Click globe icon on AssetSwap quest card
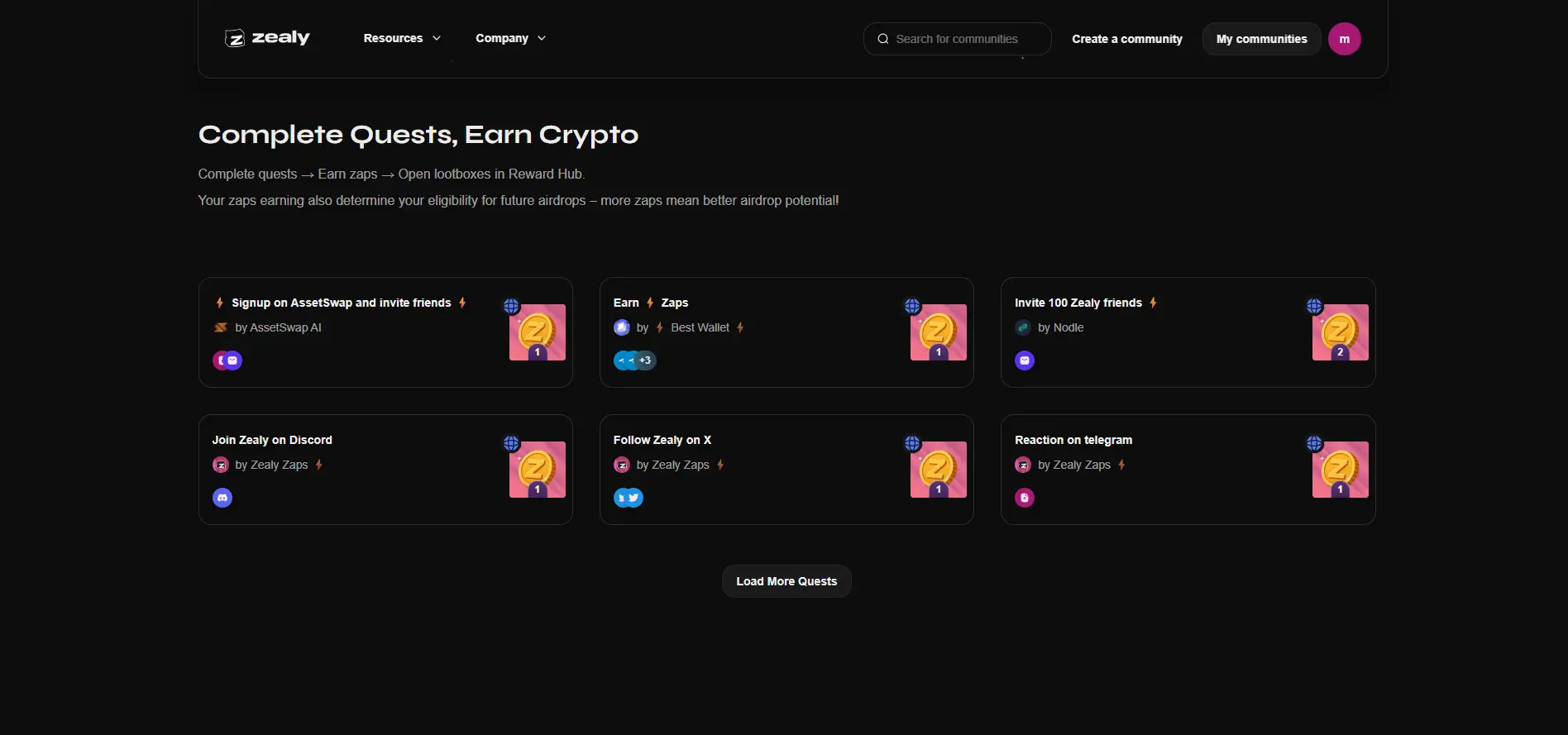The width and height of the screenshot is (1568, 735). point(512,306)
